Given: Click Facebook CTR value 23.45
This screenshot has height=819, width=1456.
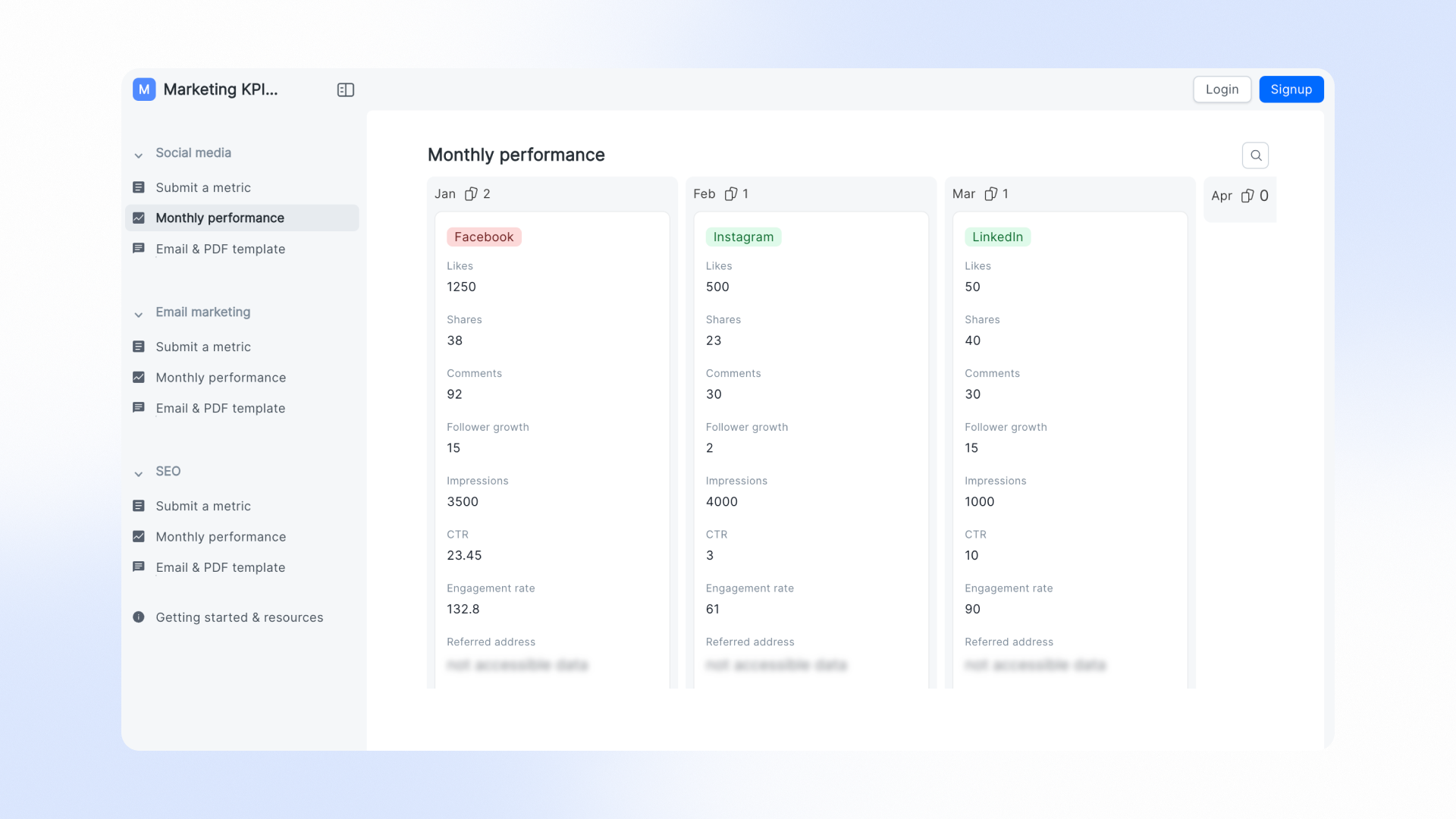Looking at the screenshot, I should coord(464,556).
